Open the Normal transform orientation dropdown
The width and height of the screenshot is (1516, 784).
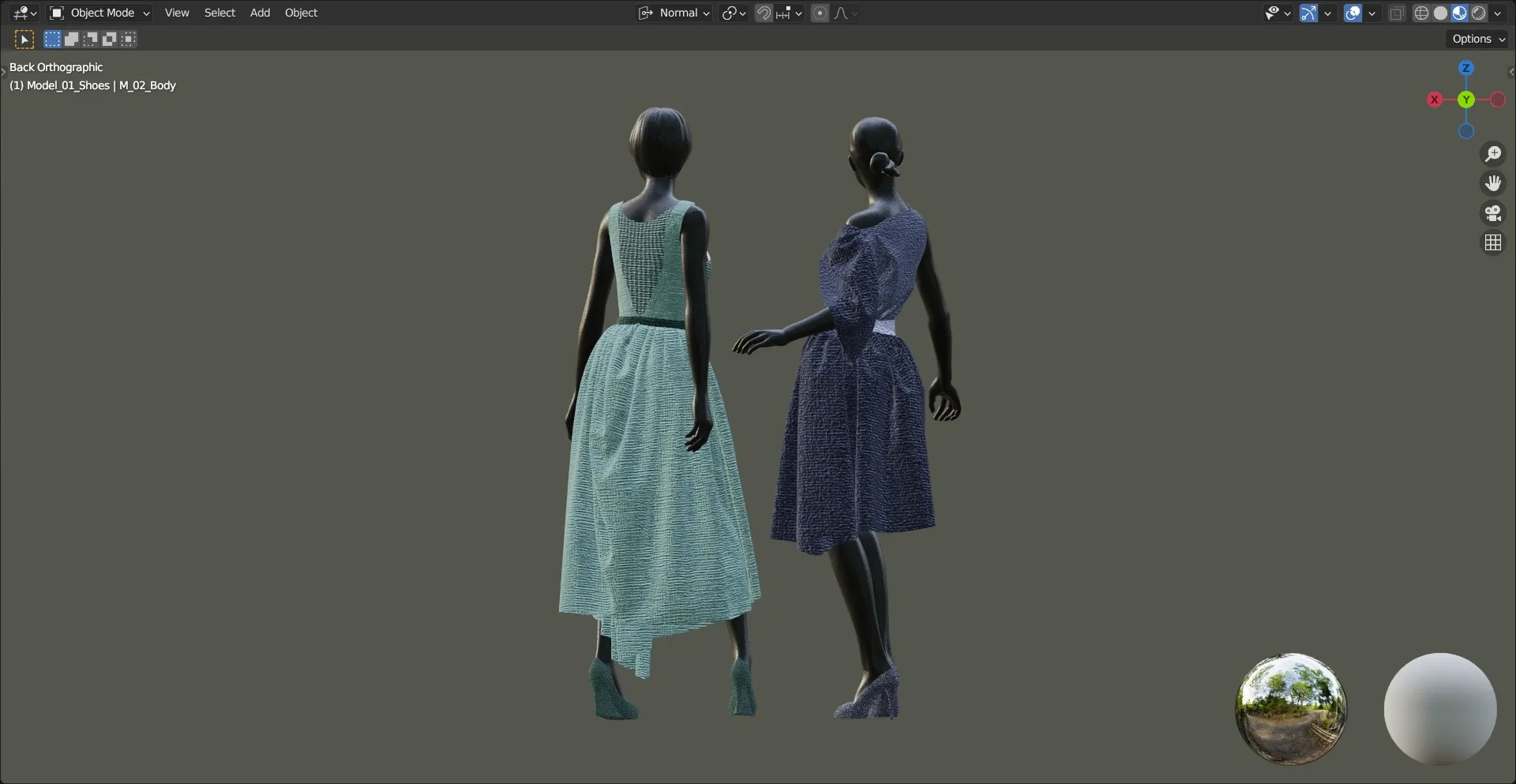click(x=674, y=13)
